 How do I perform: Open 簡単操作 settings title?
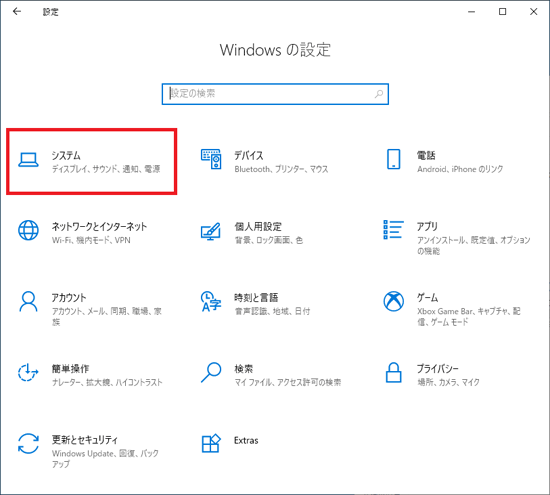point(70,368)
